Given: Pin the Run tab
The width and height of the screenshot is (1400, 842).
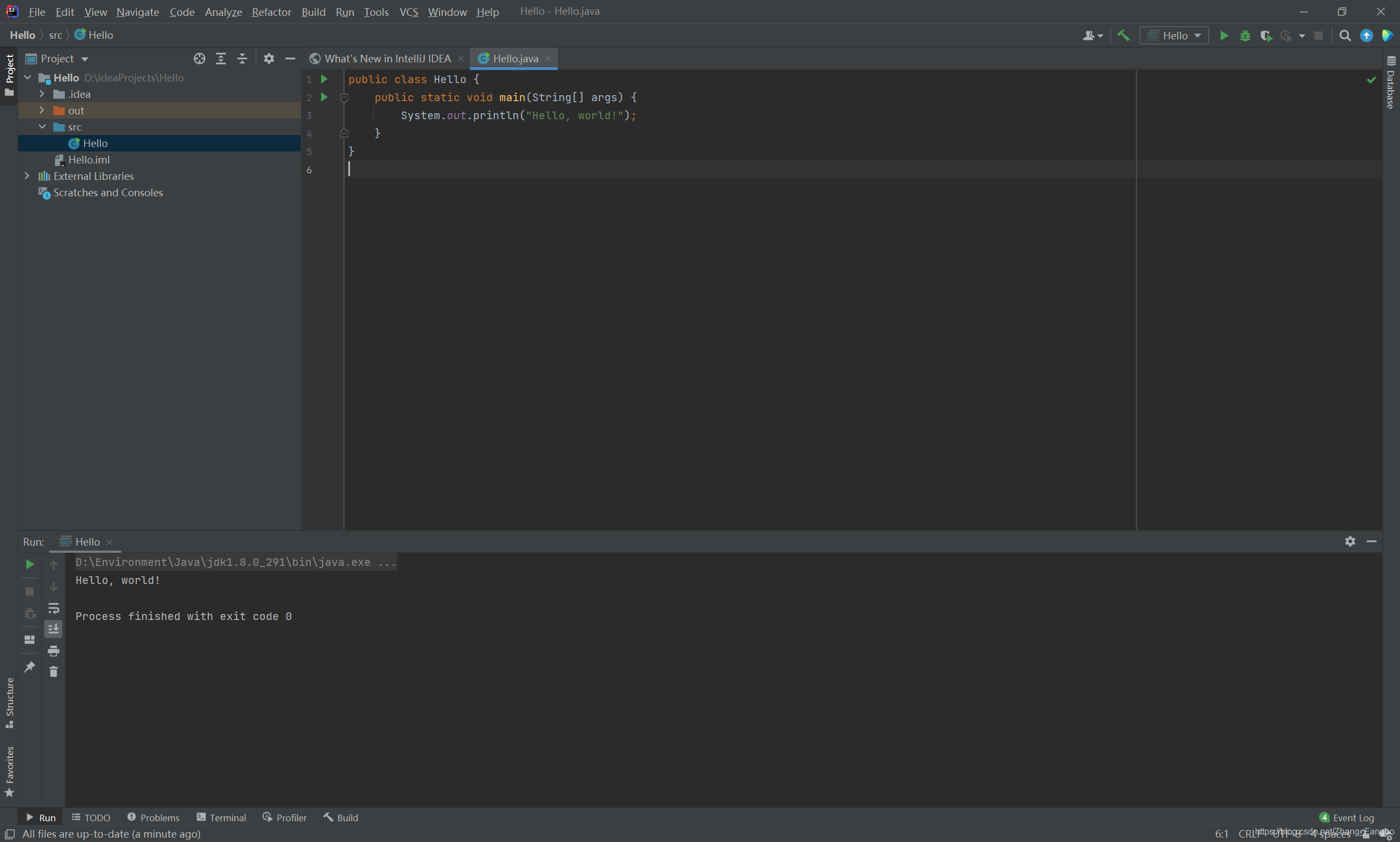Looking at the screenshot, I should point(30,666).
